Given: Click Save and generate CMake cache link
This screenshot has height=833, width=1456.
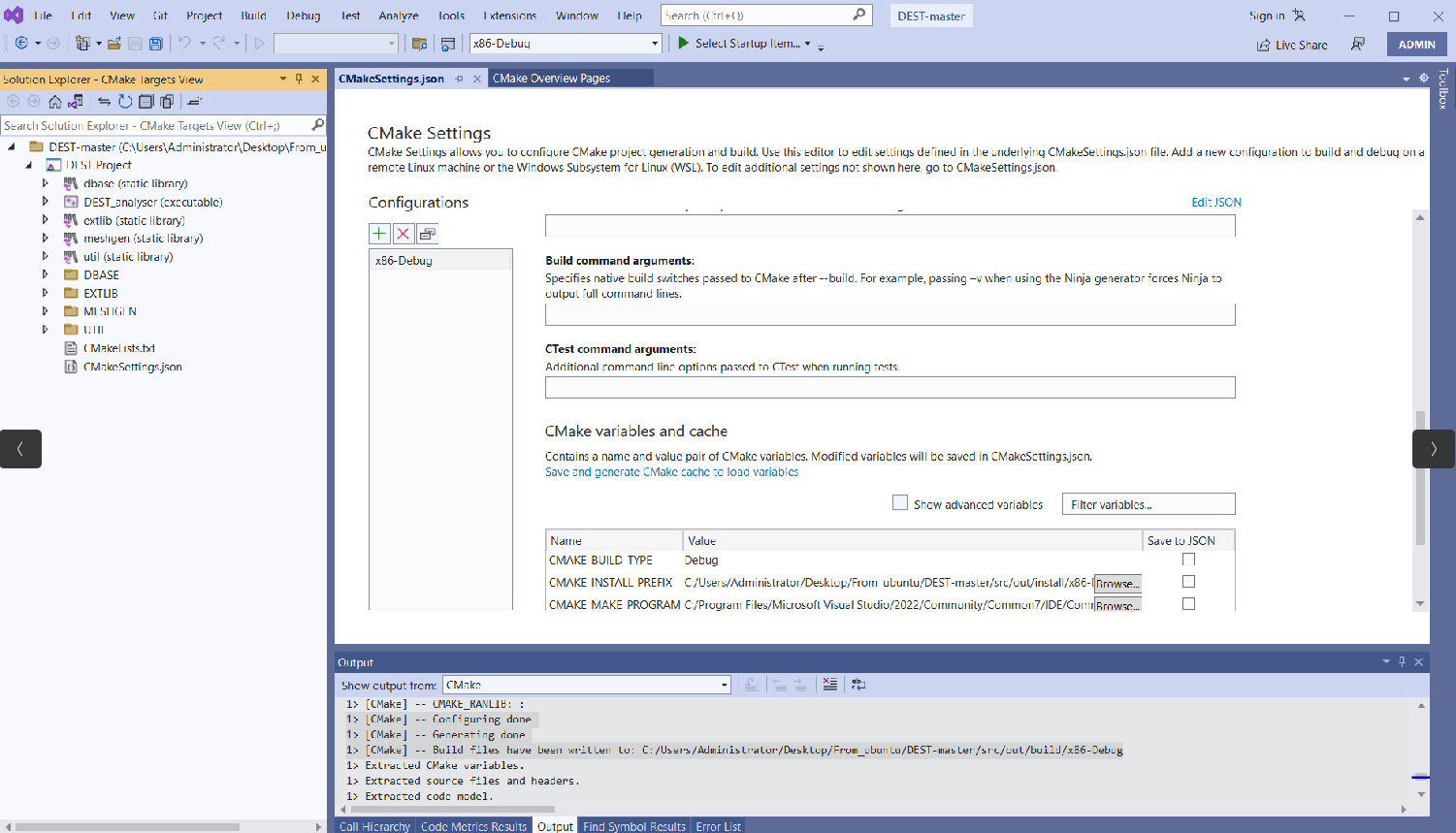Looking at the screenshot, I should (x=671, y=472).
